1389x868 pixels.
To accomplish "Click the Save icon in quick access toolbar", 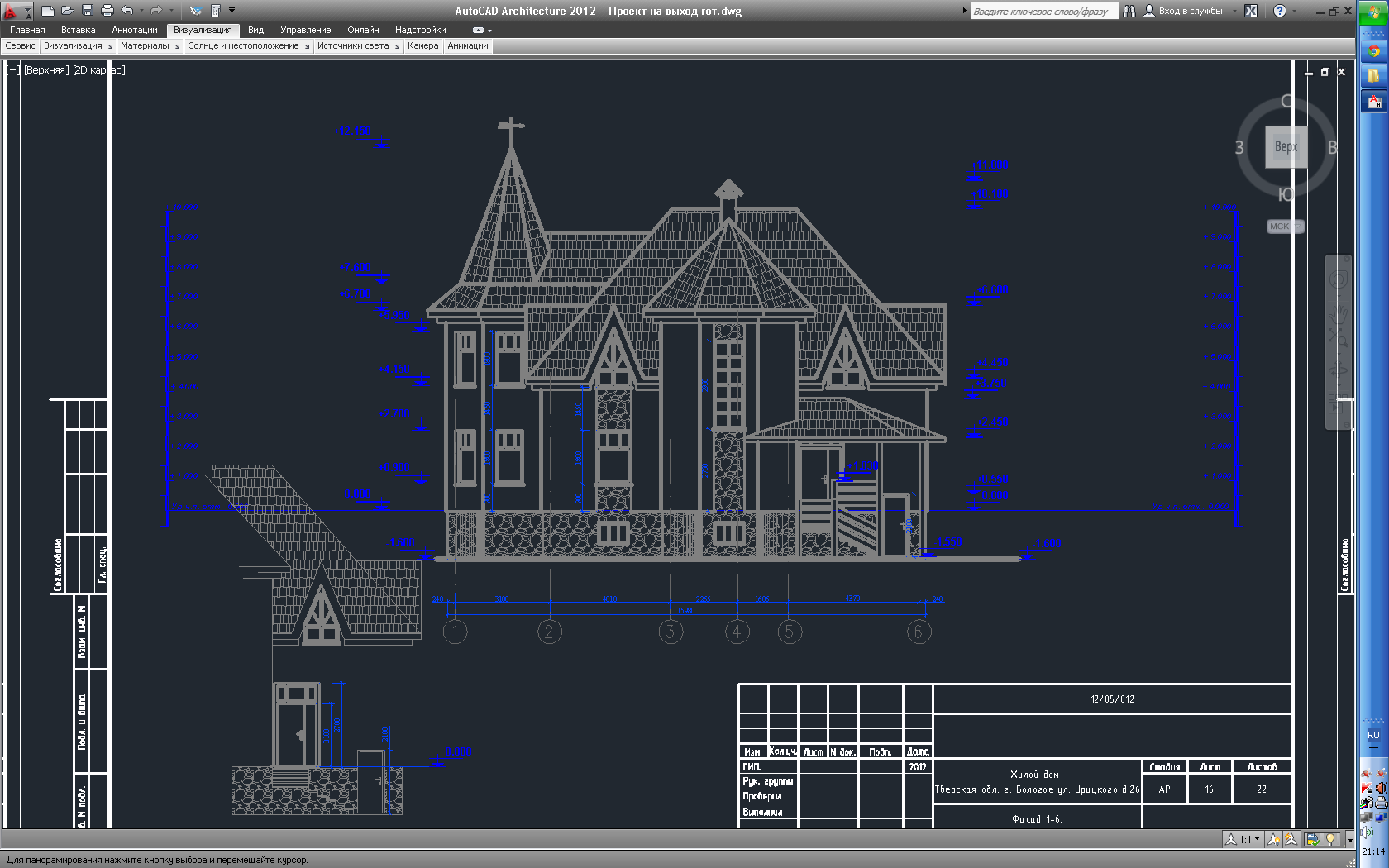I will coord(87,11).
